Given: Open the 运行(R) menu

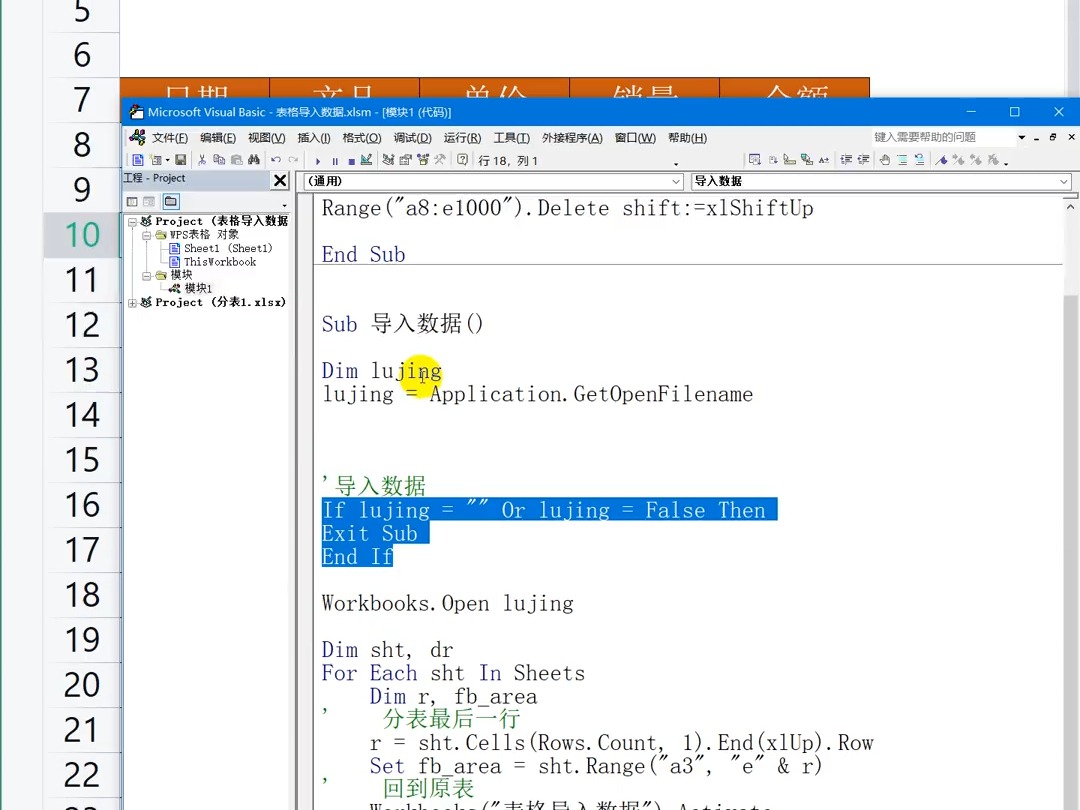Looking at the screenshot, I should [x=462, y=138].
